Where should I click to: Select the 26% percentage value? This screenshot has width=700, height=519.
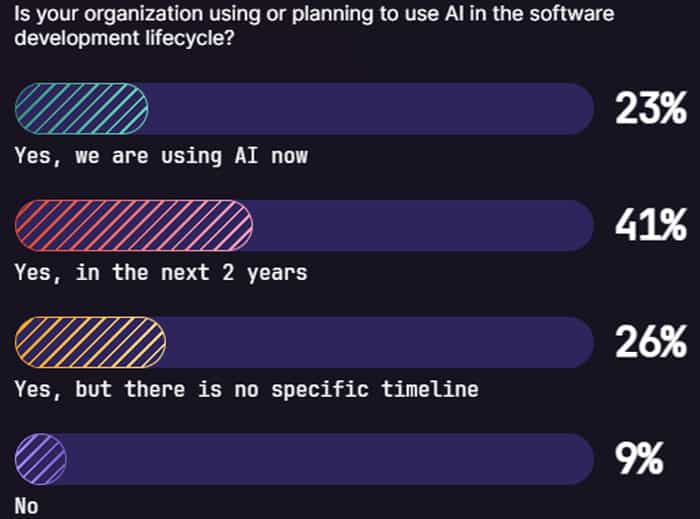coord(650,342)
